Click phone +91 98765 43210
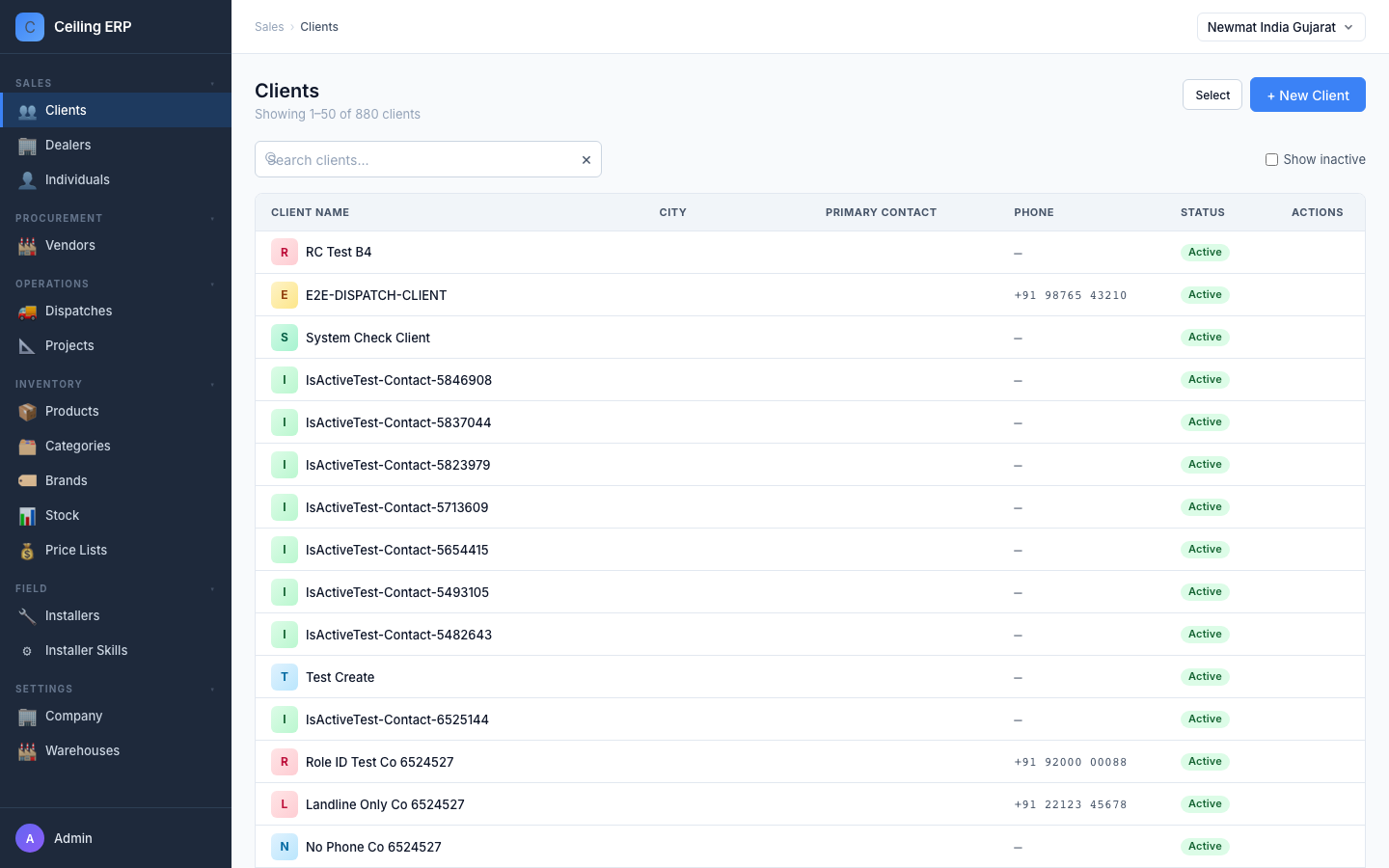 tap(1071, 295)
